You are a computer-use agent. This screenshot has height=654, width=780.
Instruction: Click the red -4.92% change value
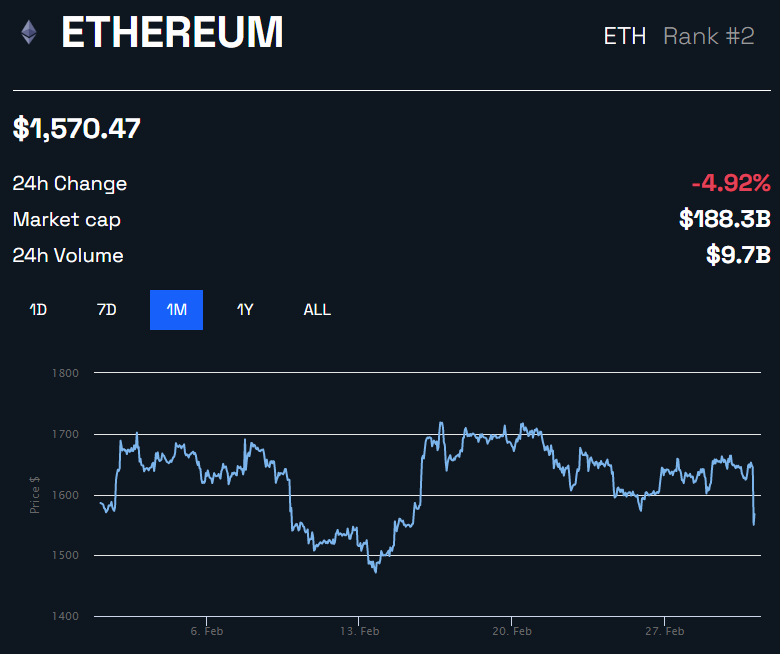click(x=730, y=183)
